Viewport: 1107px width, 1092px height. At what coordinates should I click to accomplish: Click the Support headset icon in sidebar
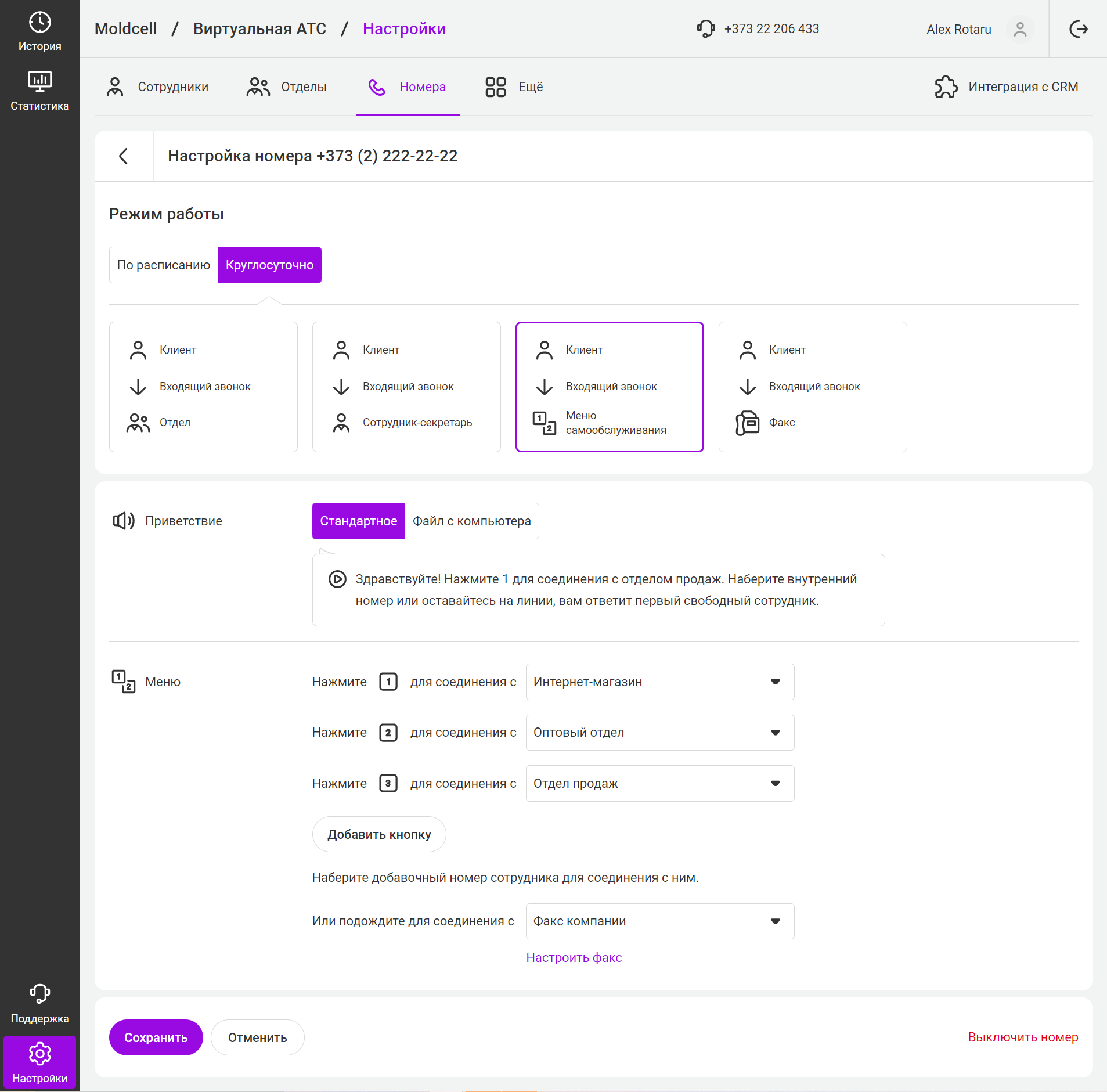coord(39,993)
